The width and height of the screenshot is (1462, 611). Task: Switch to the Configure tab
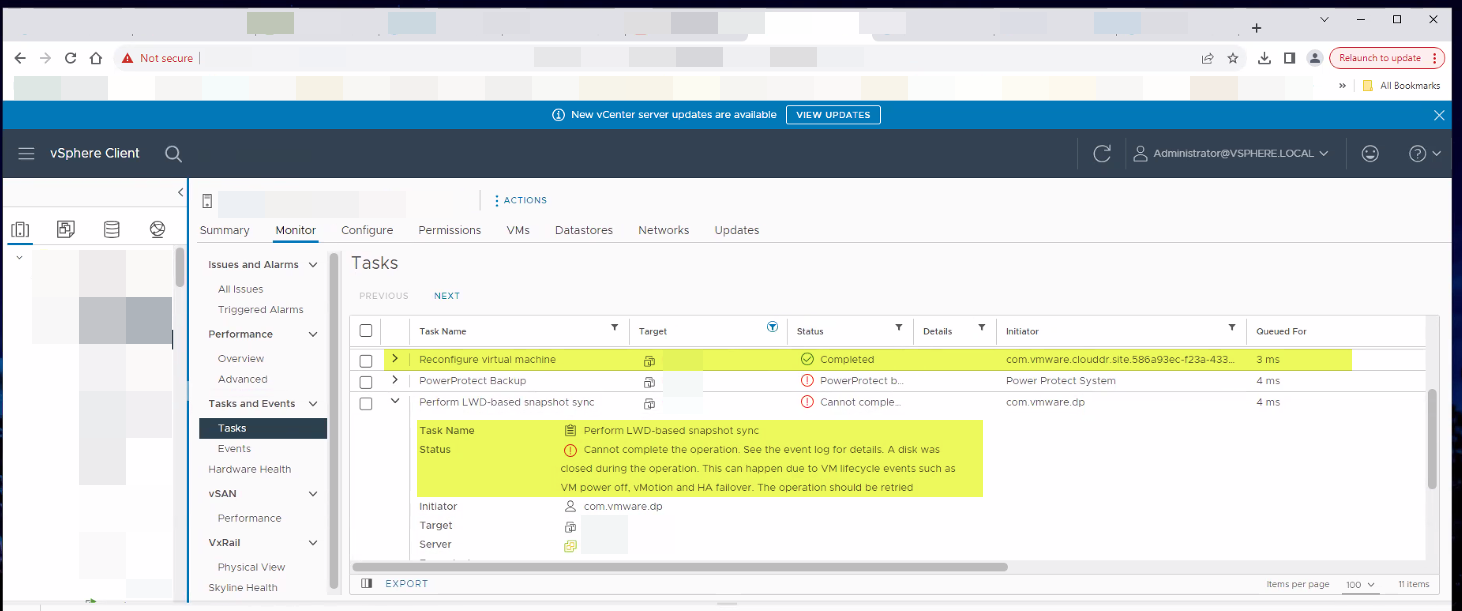(367, 230)
